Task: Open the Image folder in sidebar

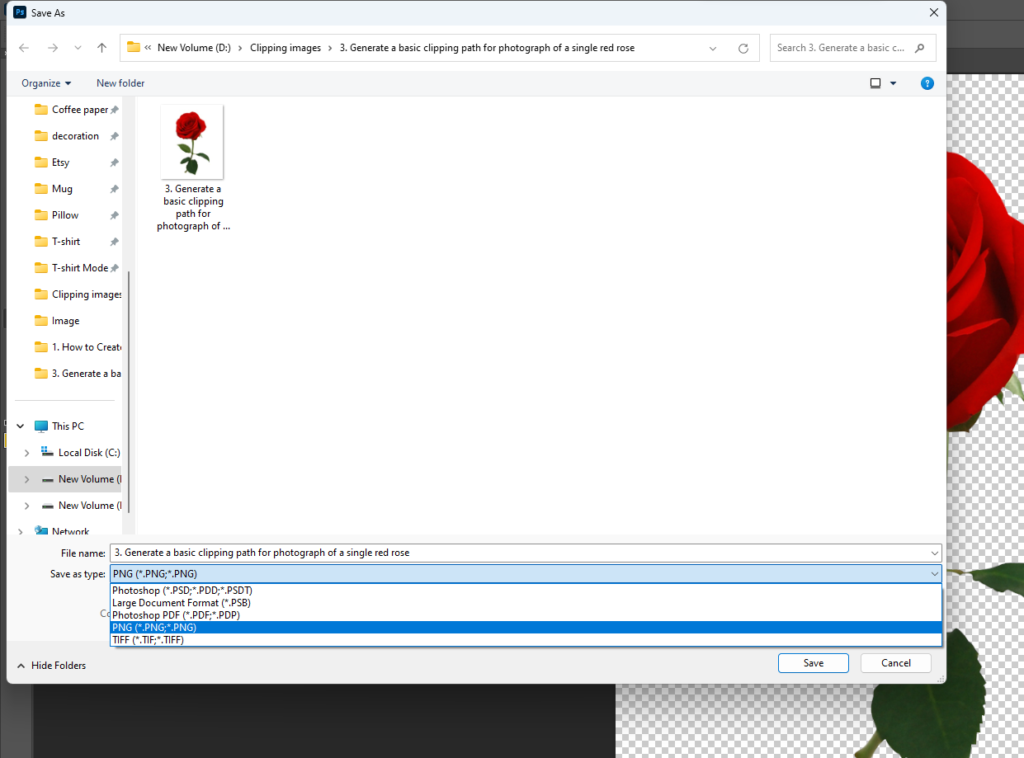Action: coord(57,321)
